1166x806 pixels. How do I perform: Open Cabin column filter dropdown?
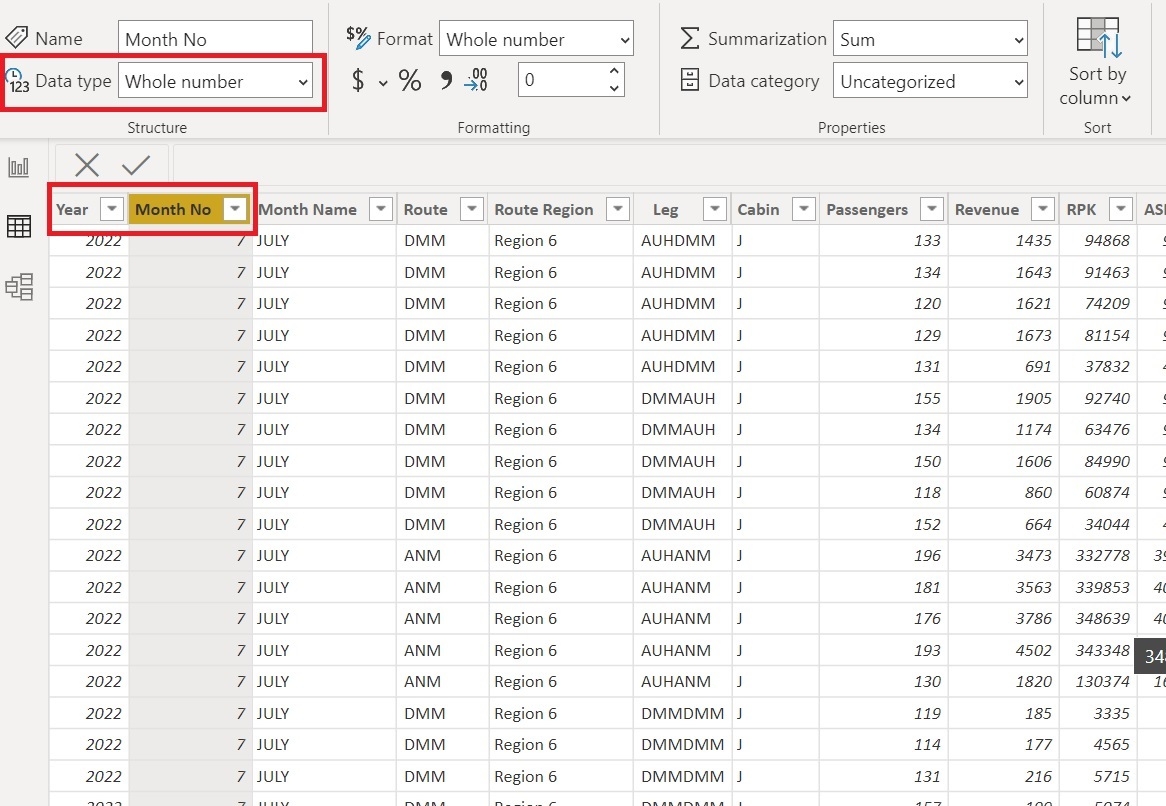(x=804, y=209)
